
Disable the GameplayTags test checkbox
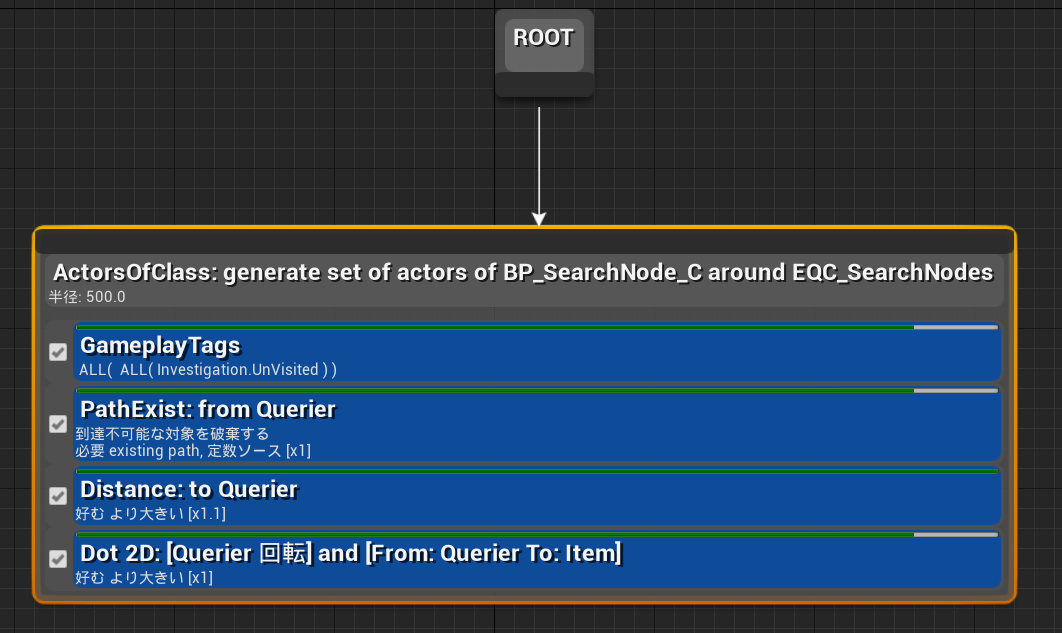tap(57, 352)
